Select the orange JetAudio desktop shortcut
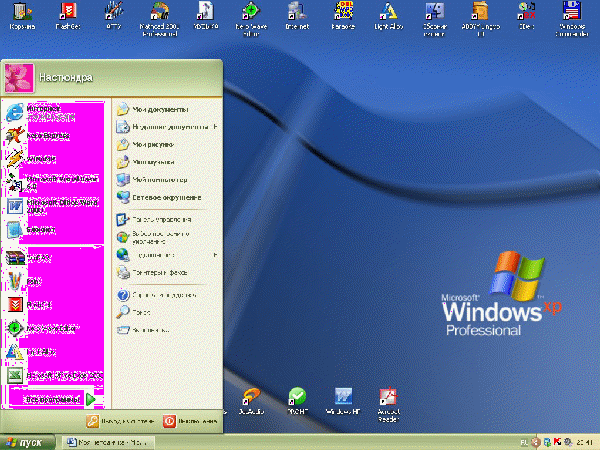The width and height of the screenshot is (600, 450). pos(251,401)
